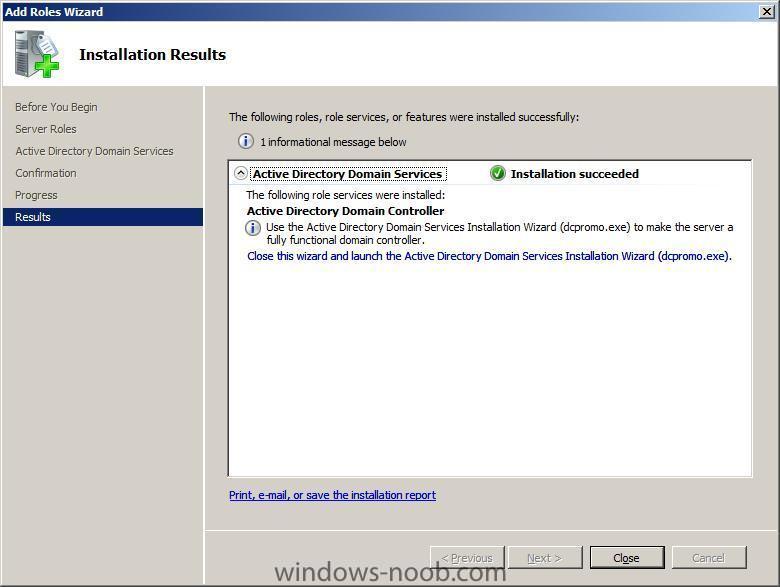780x587 pixels.
Task: Click the Installation Results page title
Action: click(153, 54)
